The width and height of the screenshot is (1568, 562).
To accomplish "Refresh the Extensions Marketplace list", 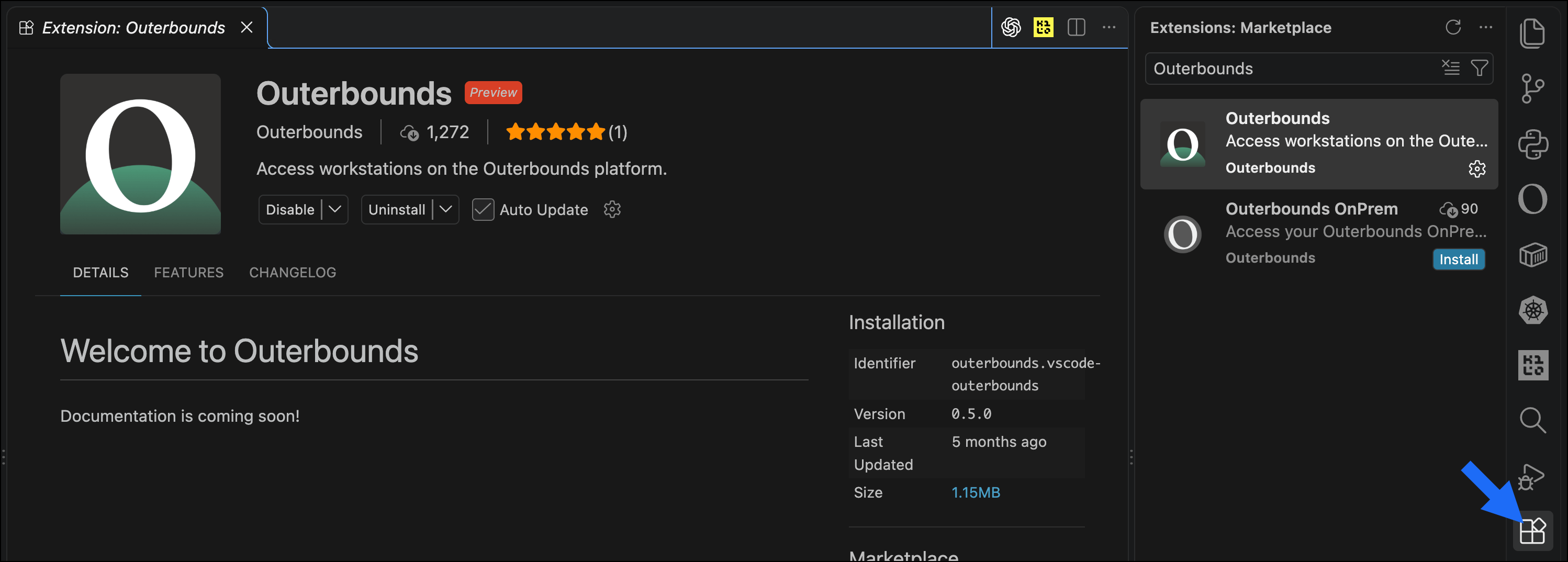I will click(1453, 27).
